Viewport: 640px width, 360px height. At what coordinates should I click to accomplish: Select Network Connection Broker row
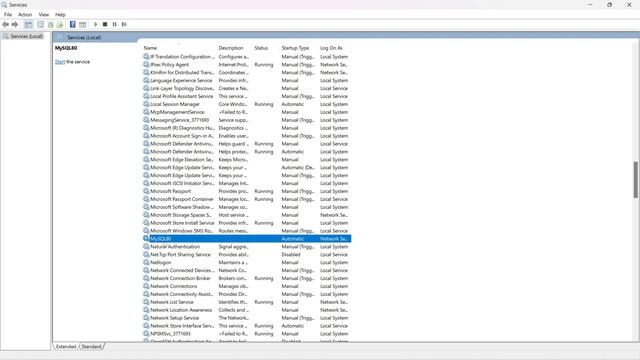click(247, 278)
